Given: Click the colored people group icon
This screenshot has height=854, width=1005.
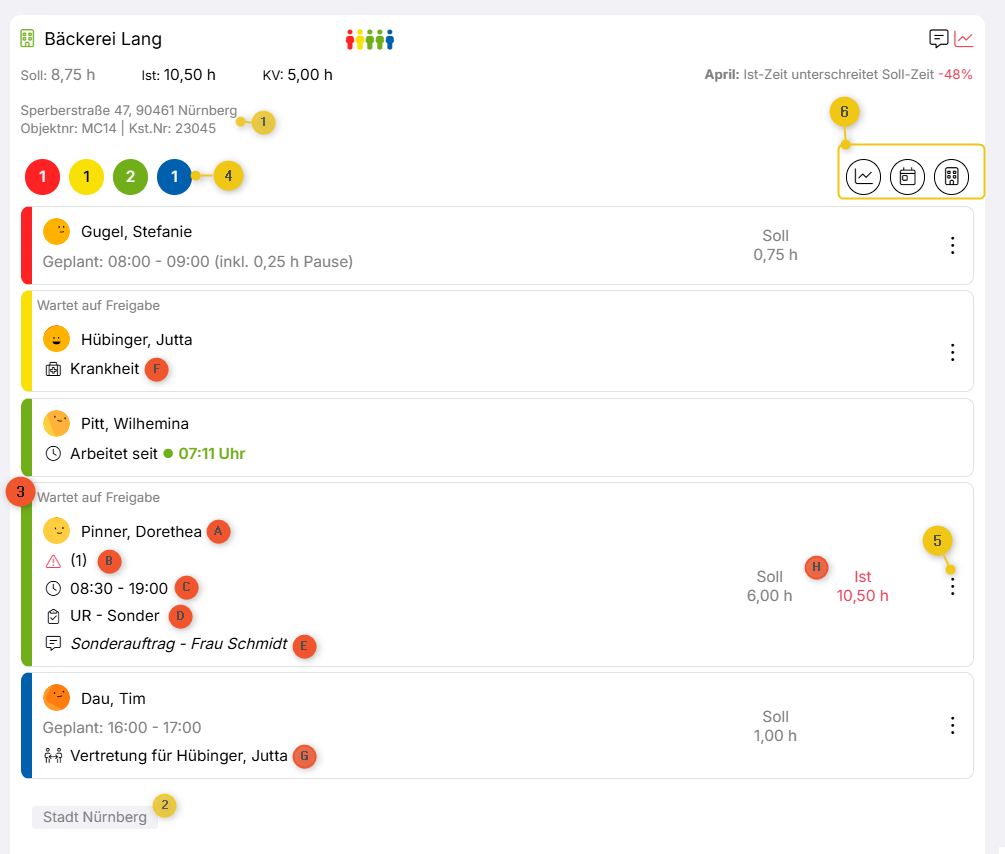Looking at the screenshot, I should [370, 40].
